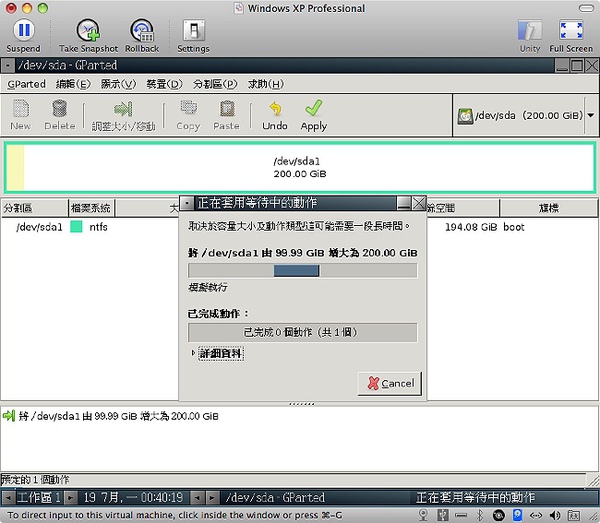Open the GParted menu

click(x=26, y=84)
